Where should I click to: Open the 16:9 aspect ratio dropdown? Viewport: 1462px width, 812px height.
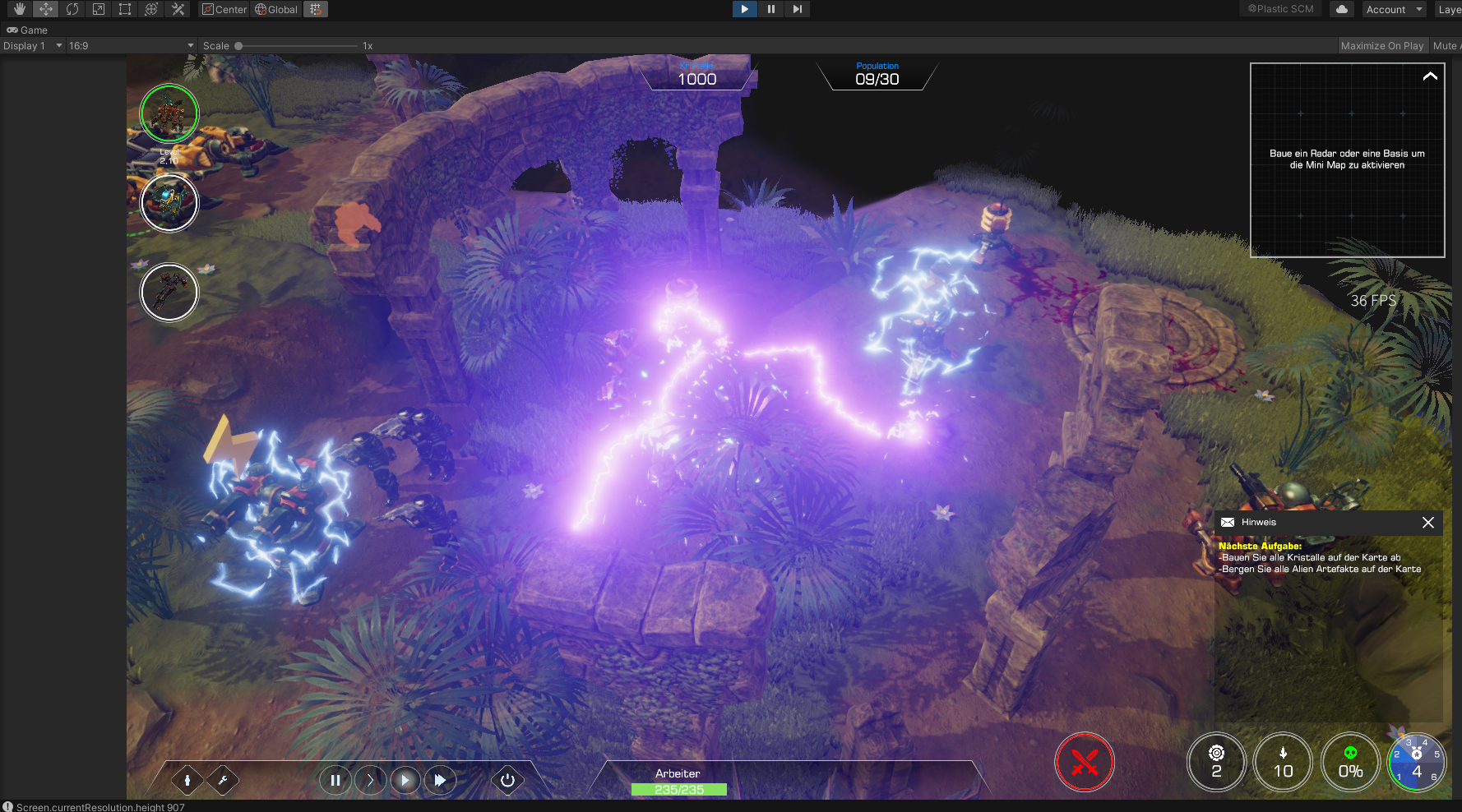click(132, 46)
